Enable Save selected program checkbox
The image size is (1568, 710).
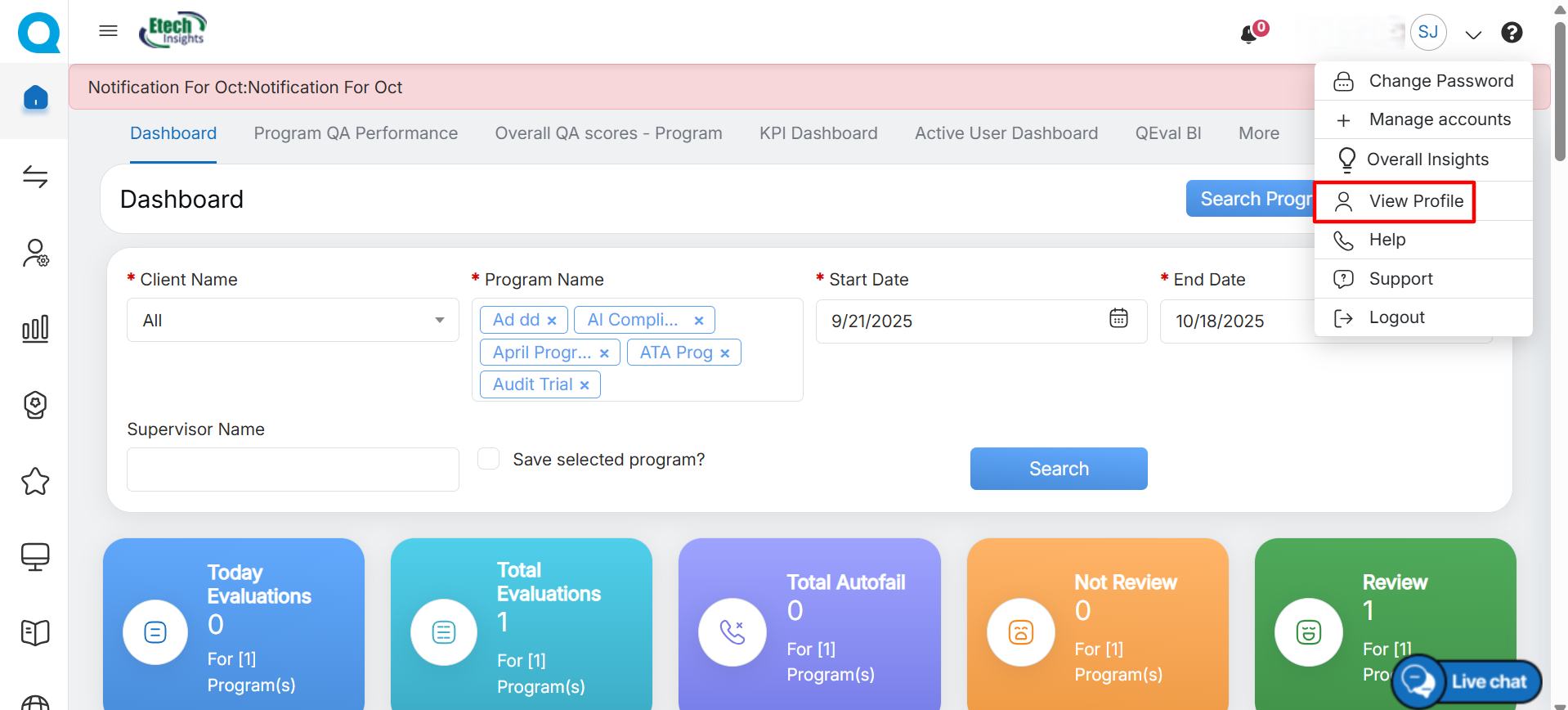click(489, 459)
